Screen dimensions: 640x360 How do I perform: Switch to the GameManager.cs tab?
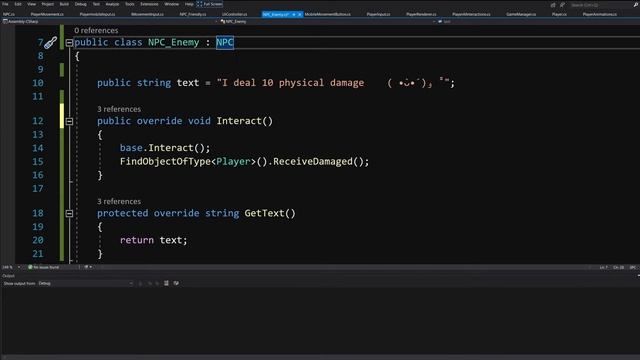tap(521, 14)
